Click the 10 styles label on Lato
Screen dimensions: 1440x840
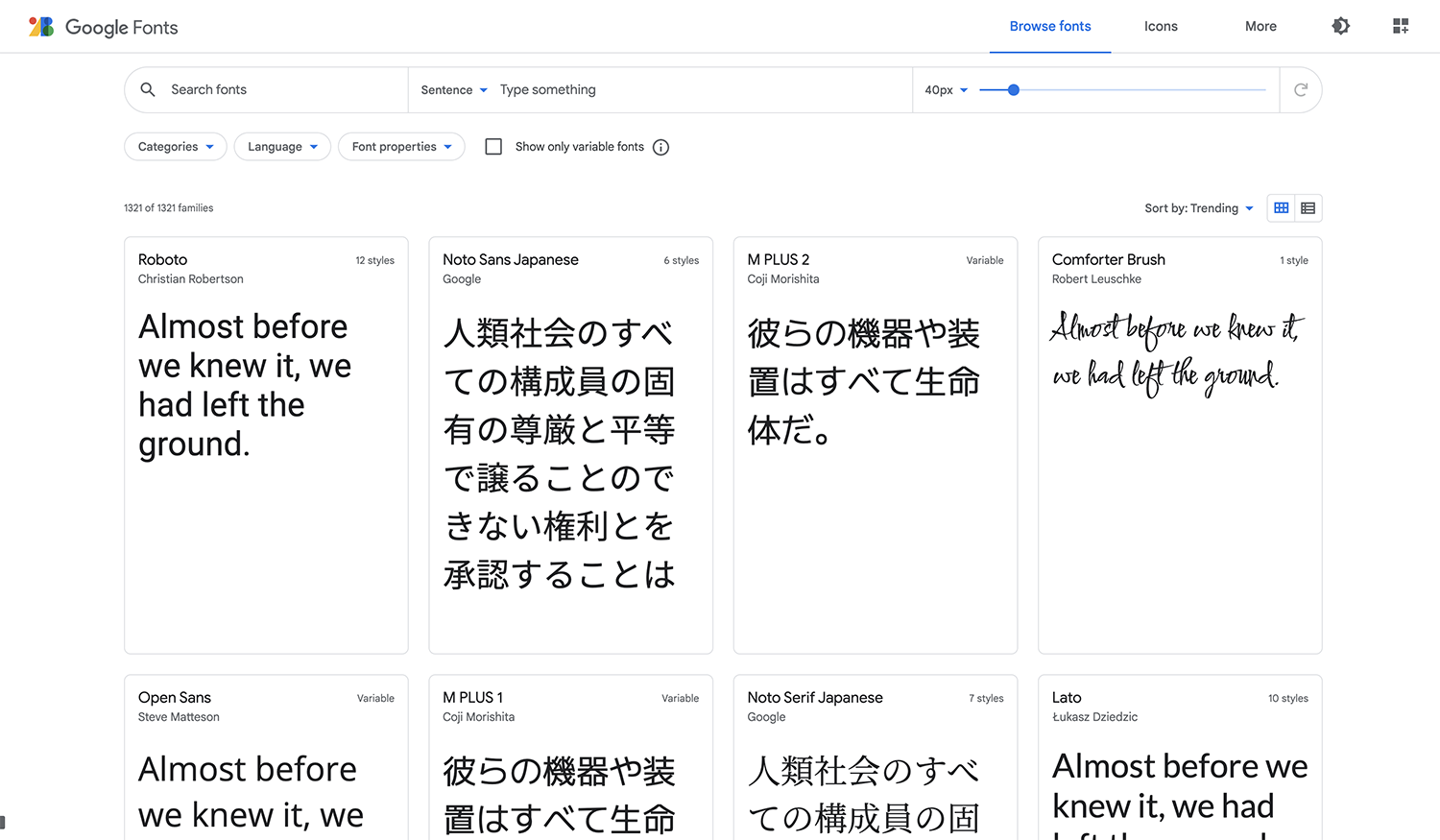(1288, 698)
